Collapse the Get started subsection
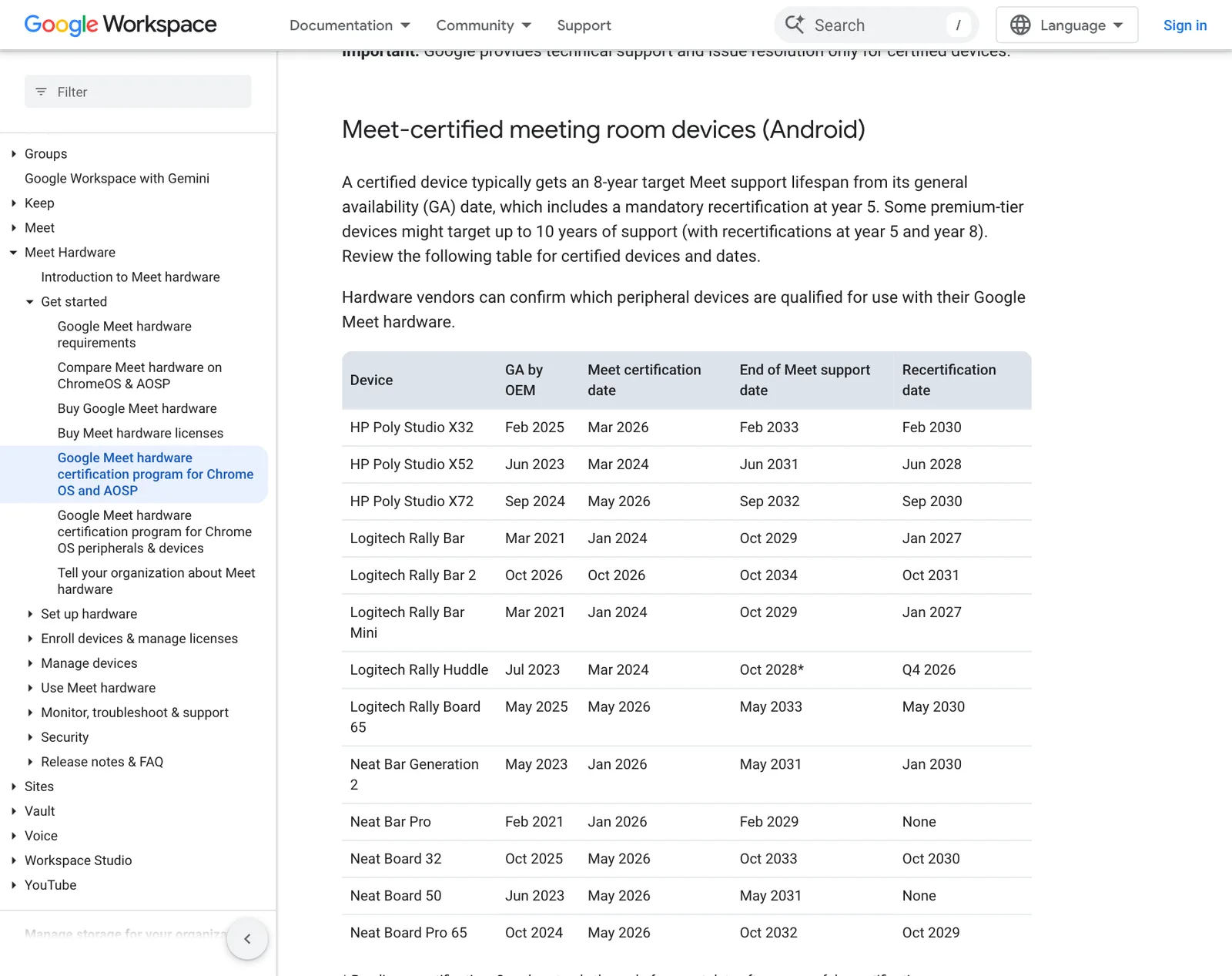 (30, 302)
